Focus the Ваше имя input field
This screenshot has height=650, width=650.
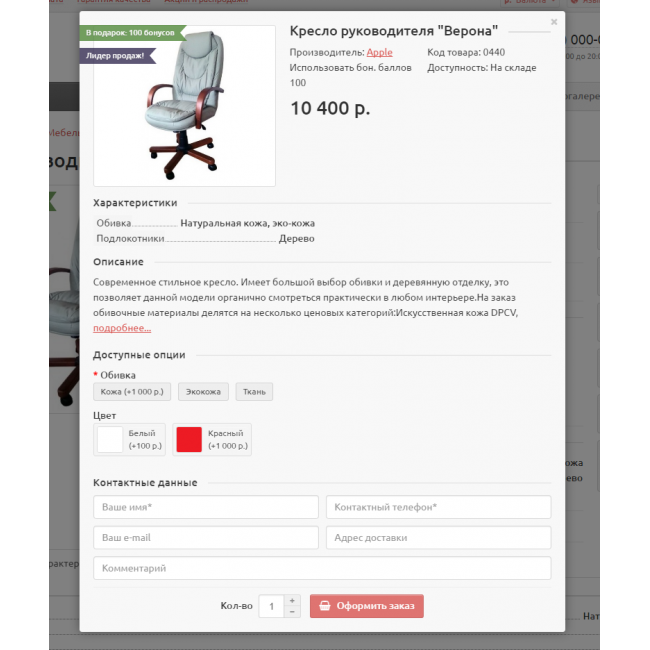[x=206, y=507]
